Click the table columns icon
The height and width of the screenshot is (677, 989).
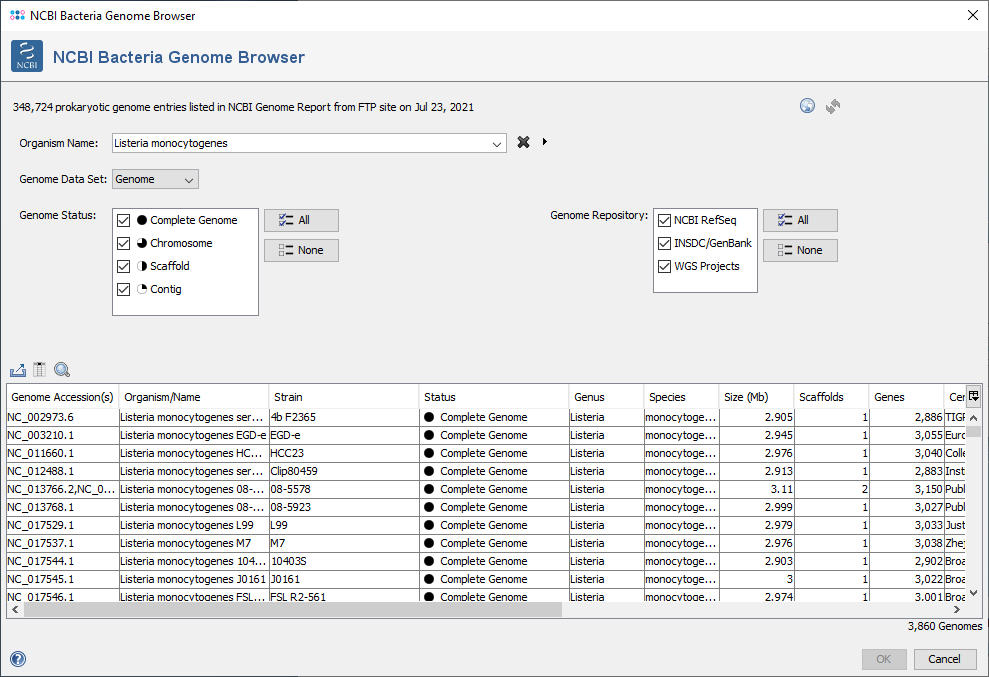tap(40, 370)
